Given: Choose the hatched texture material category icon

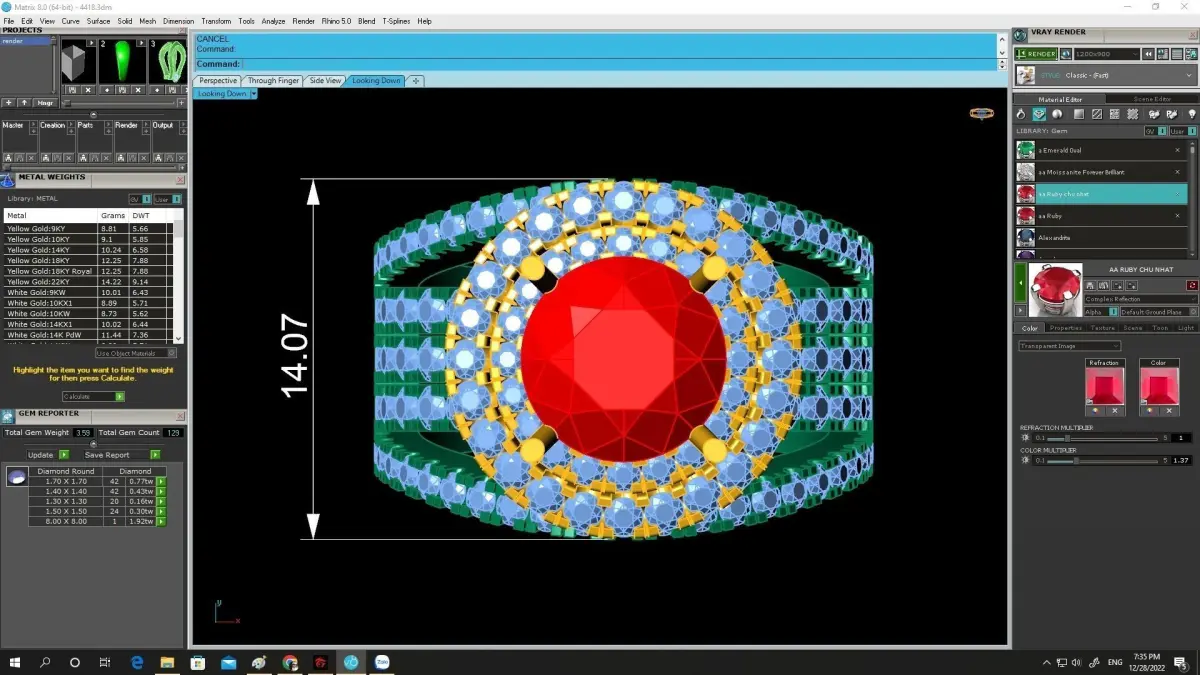Looking at the screenshot, I should coord(1098,114).
